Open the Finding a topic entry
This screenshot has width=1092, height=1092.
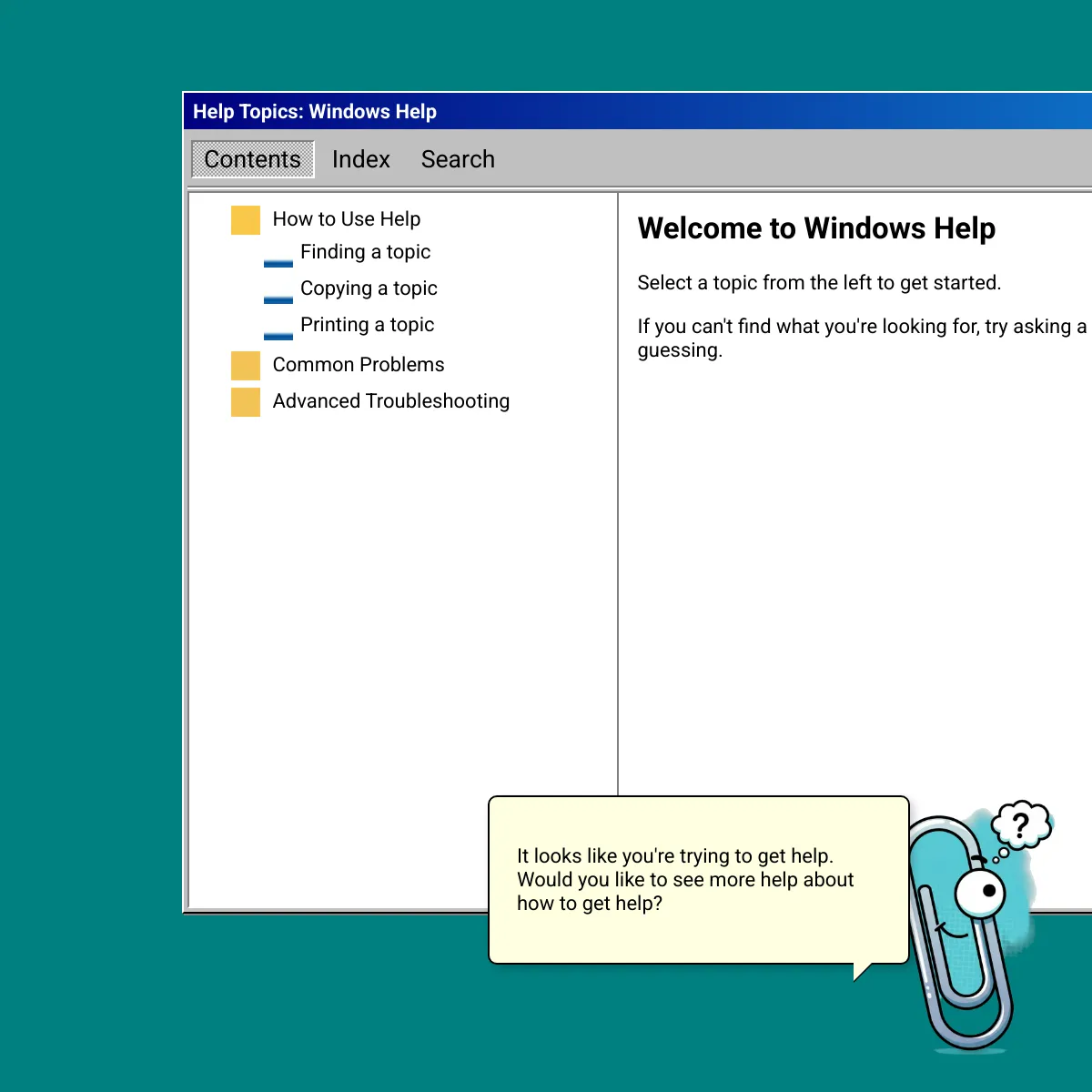pyautogui.click(x=365, y=252)
